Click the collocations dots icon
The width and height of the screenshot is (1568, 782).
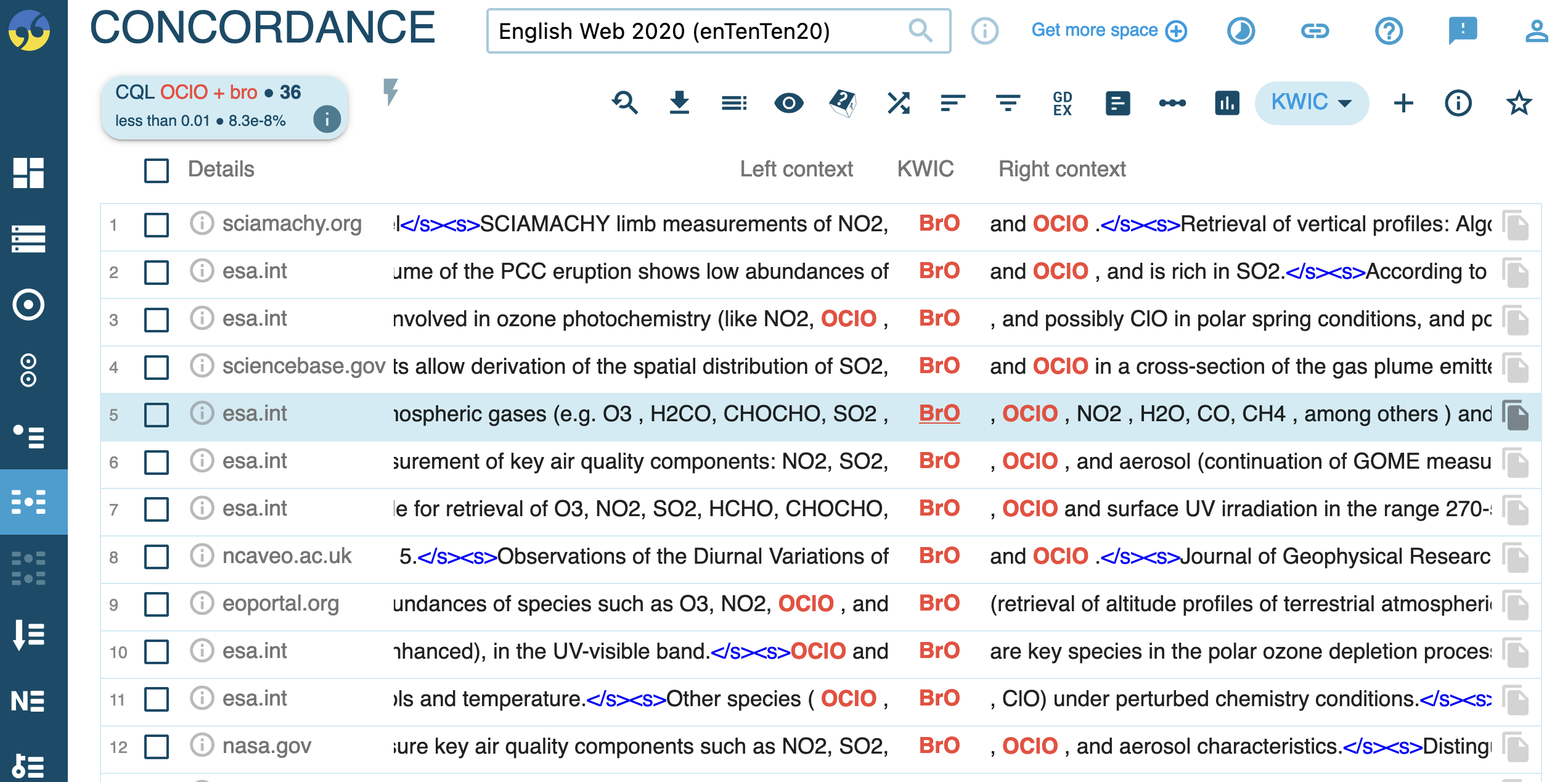[x=1172, y=102]
